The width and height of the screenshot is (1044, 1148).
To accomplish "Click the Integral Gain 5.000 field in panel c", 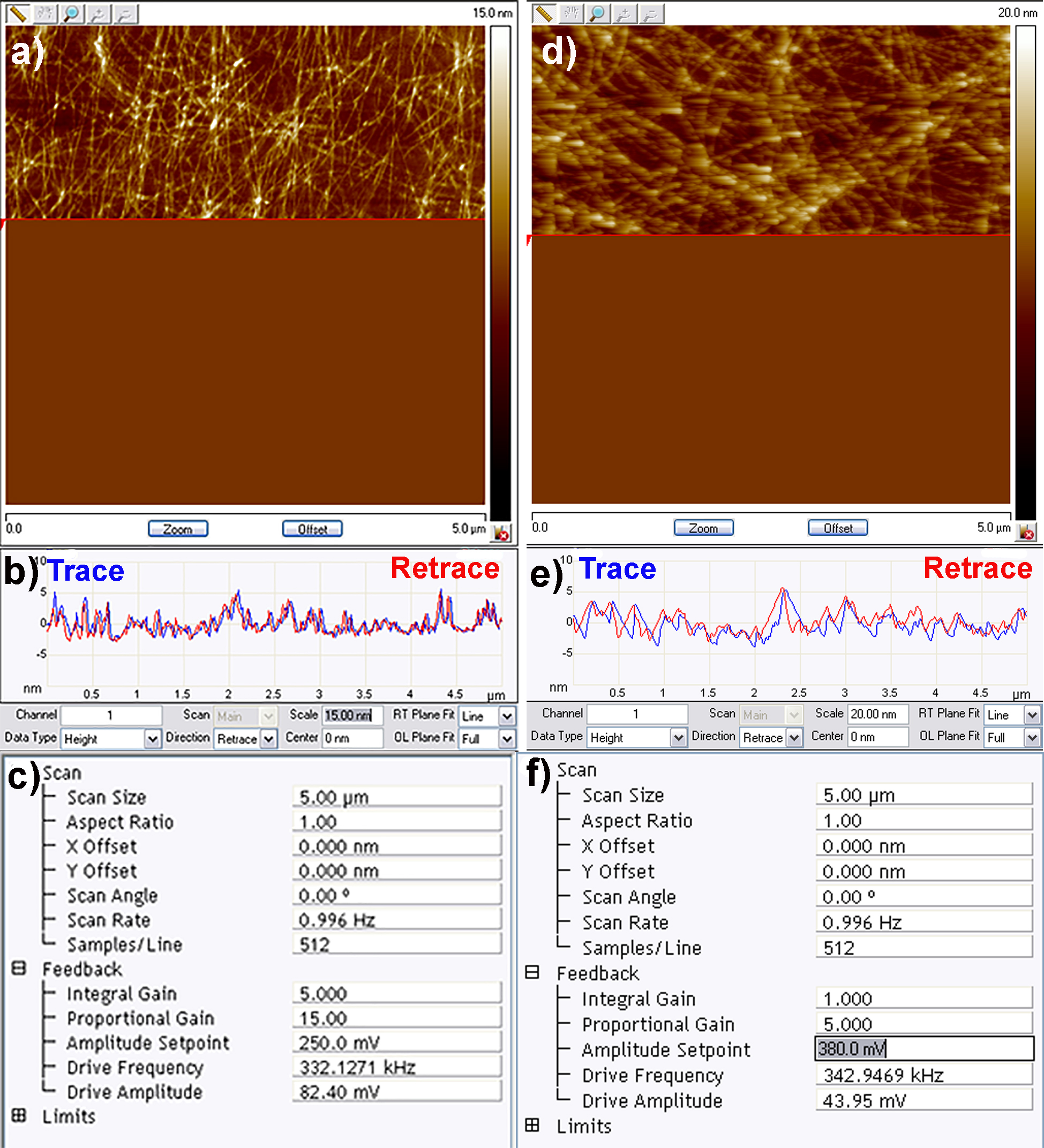I will pos(397,993).
